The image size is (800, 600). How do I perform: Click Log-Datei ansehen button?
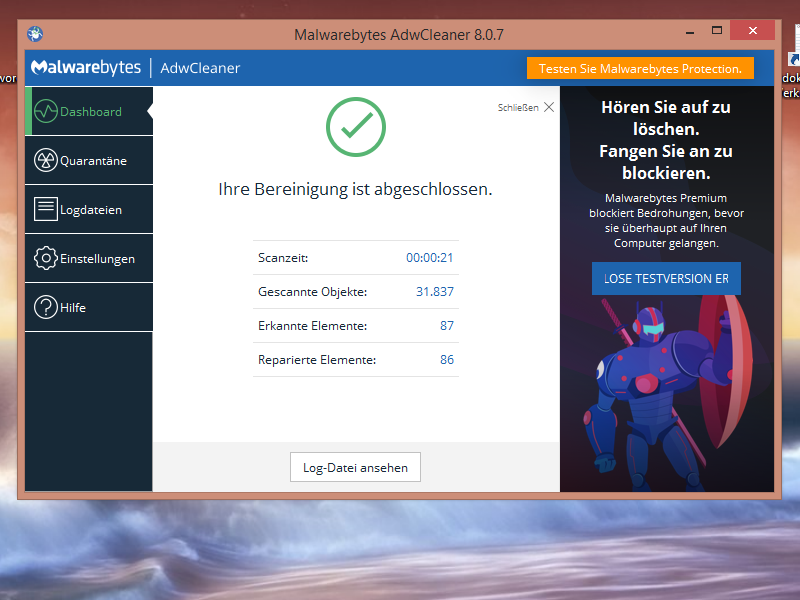(x=356, y=467)
